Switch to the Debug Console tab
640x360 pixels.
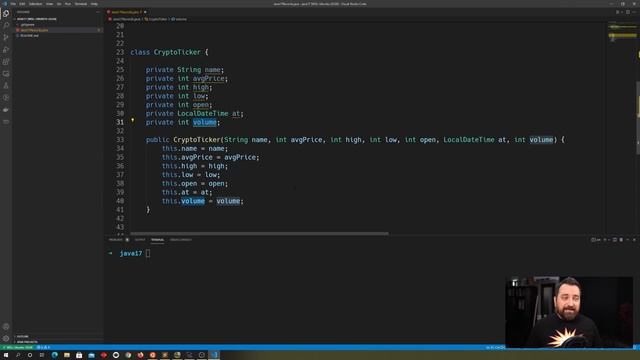tap(180, 240)
